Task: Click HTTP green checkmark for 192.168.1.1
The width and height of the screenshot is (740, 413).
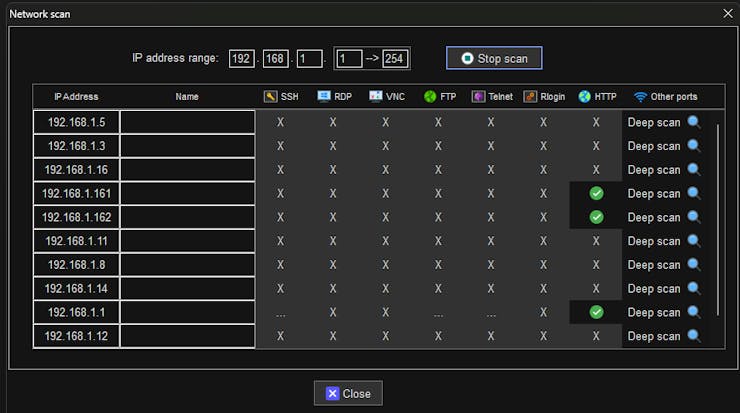Action: pyautogui.click(x=597, y=312)
